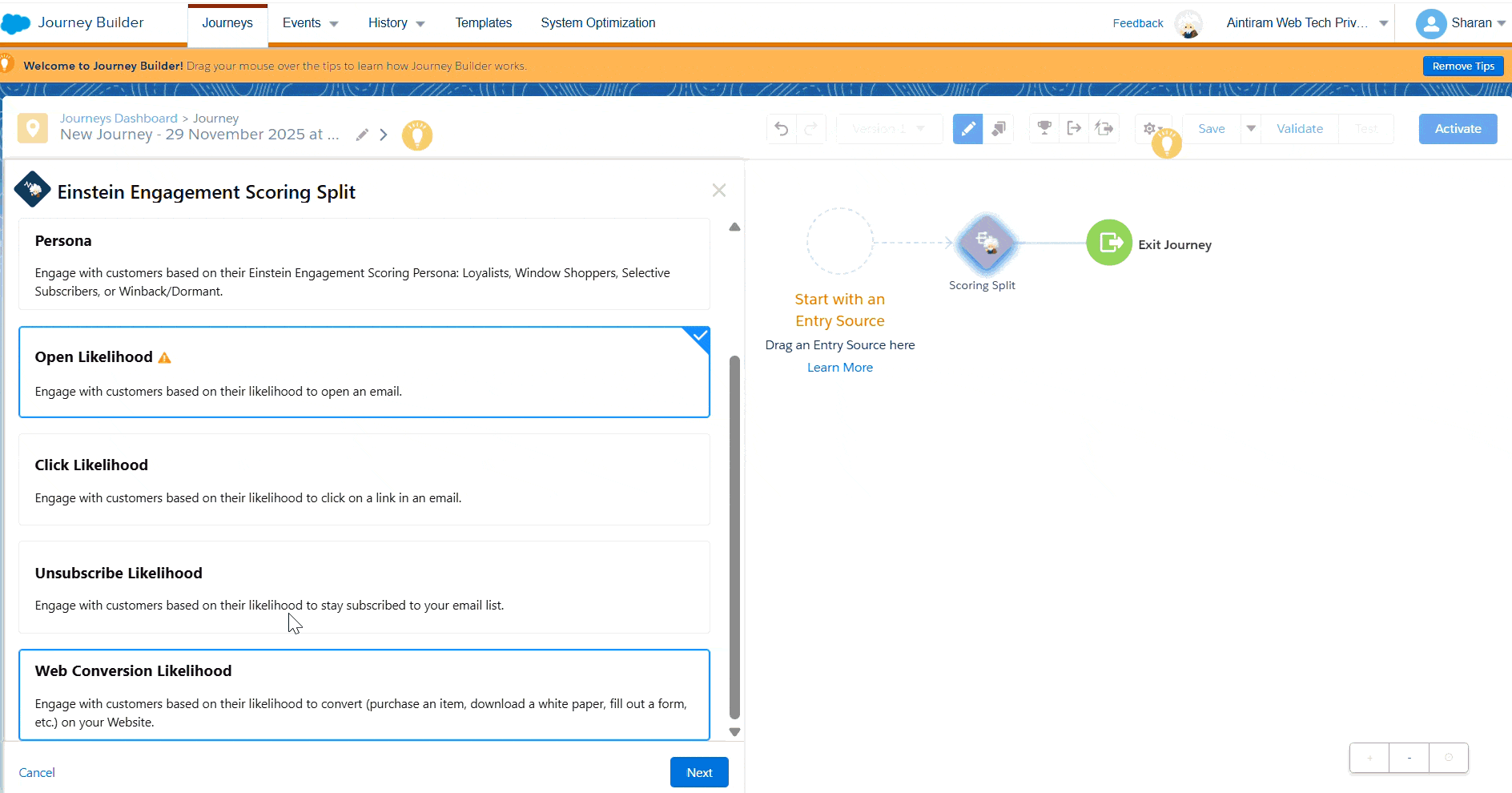Open exit criteria arrow icon
The image size is (1512, 793).
click(1074, 128)
